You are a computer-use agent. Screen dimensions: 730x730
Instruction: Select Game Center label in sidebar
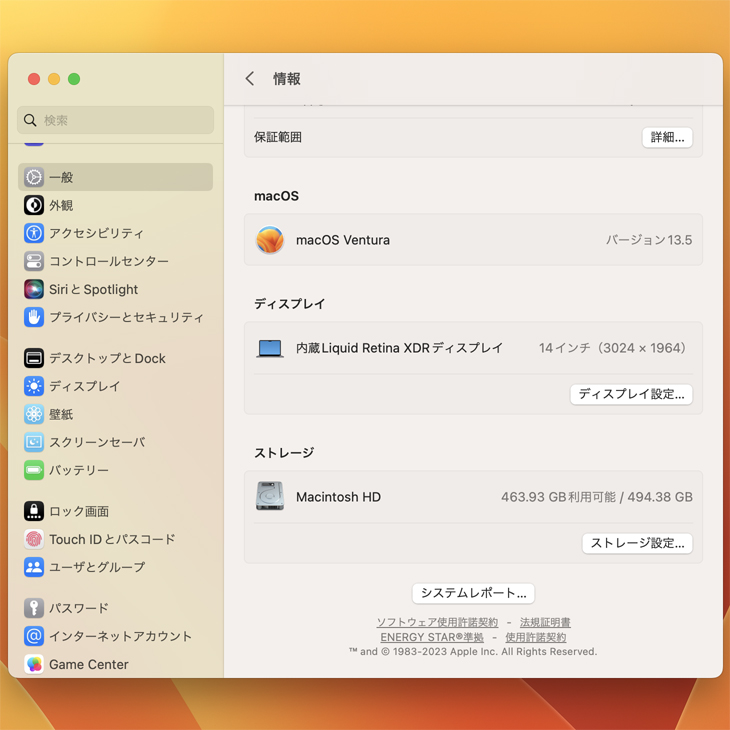pyautogui.click(x=89, y=664)
